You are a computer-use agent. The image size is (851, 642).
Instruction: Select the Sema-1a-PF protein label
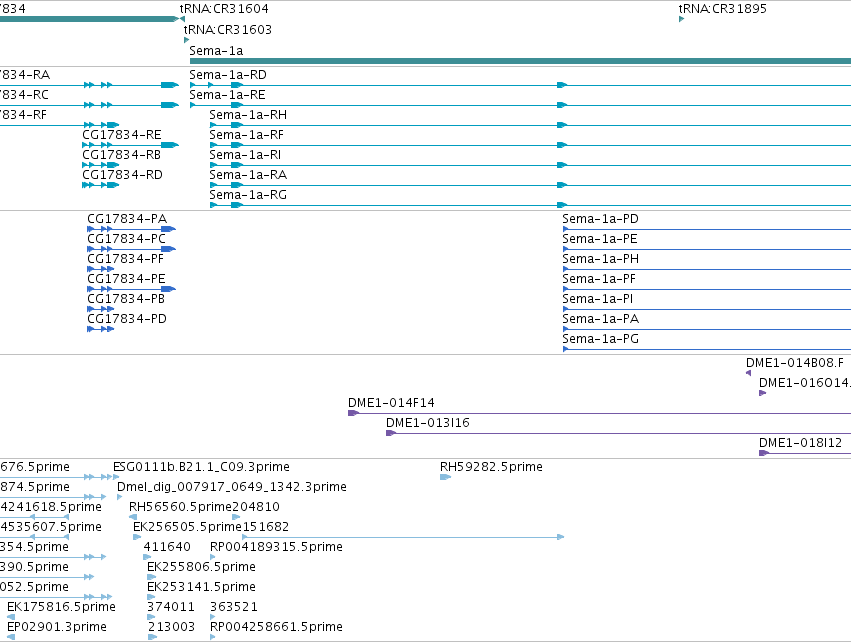pyautogui.click(x=599, y=279)
